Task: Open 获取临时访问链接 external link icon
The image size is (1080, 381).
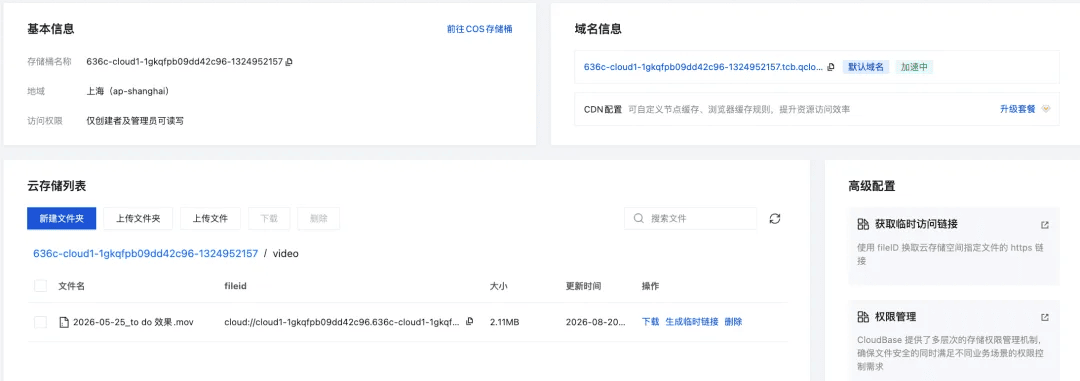Action: (1045, 225)
